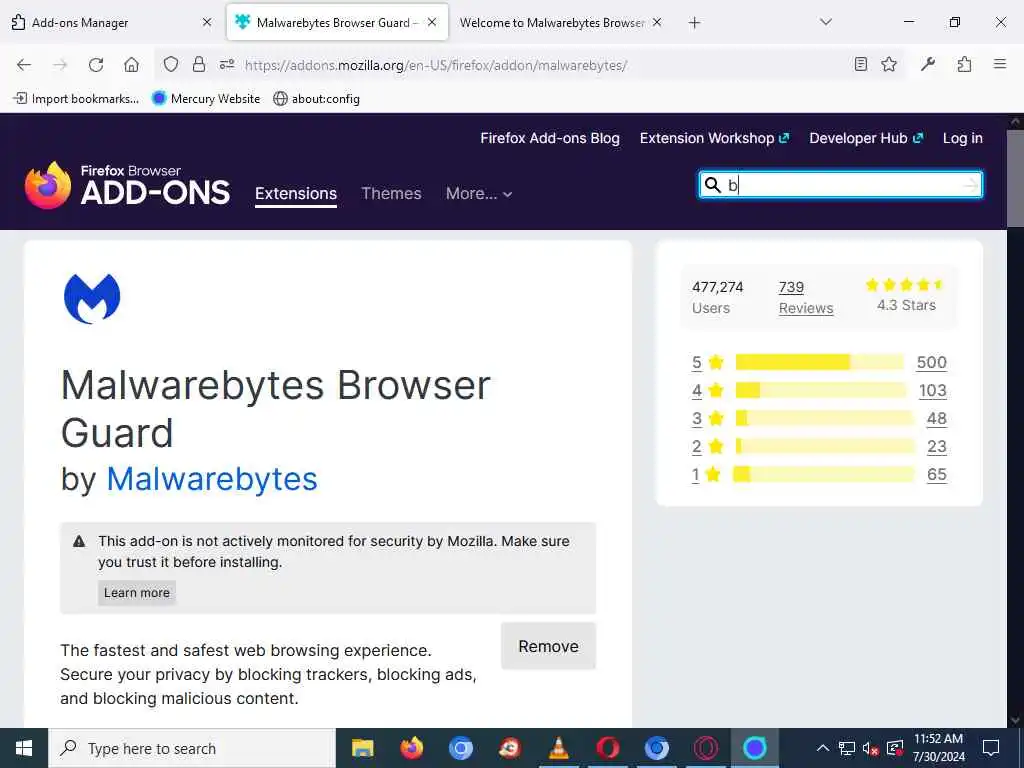Open Firefox from the taskbar
1024x768 pixels.
pos(411,748)
